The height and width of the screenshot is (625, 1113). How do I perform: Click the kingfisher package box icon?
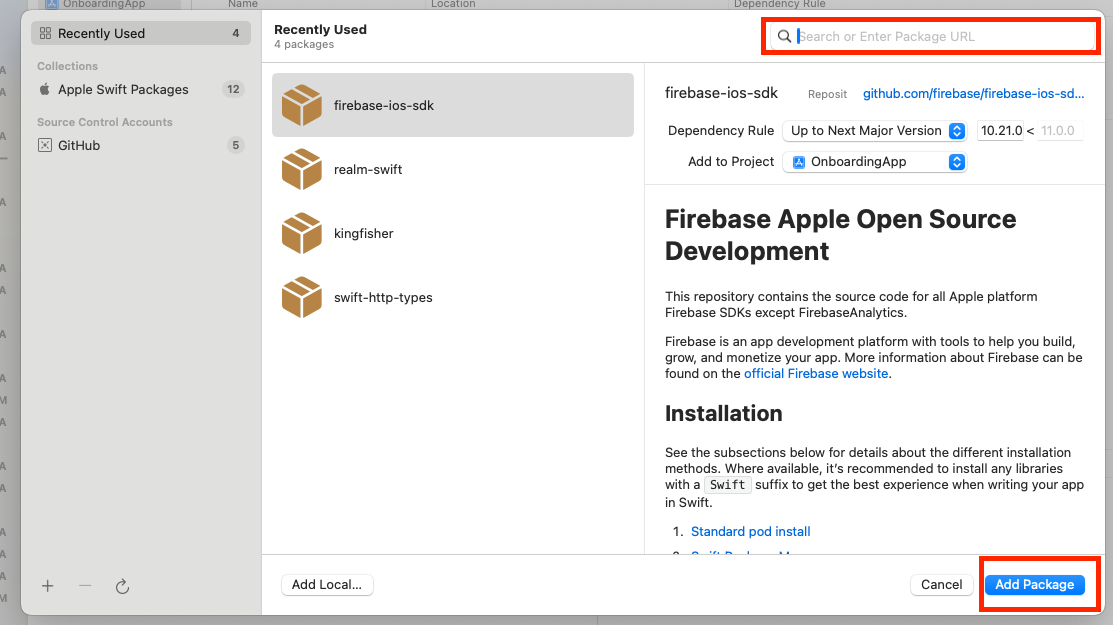[301, 233]
